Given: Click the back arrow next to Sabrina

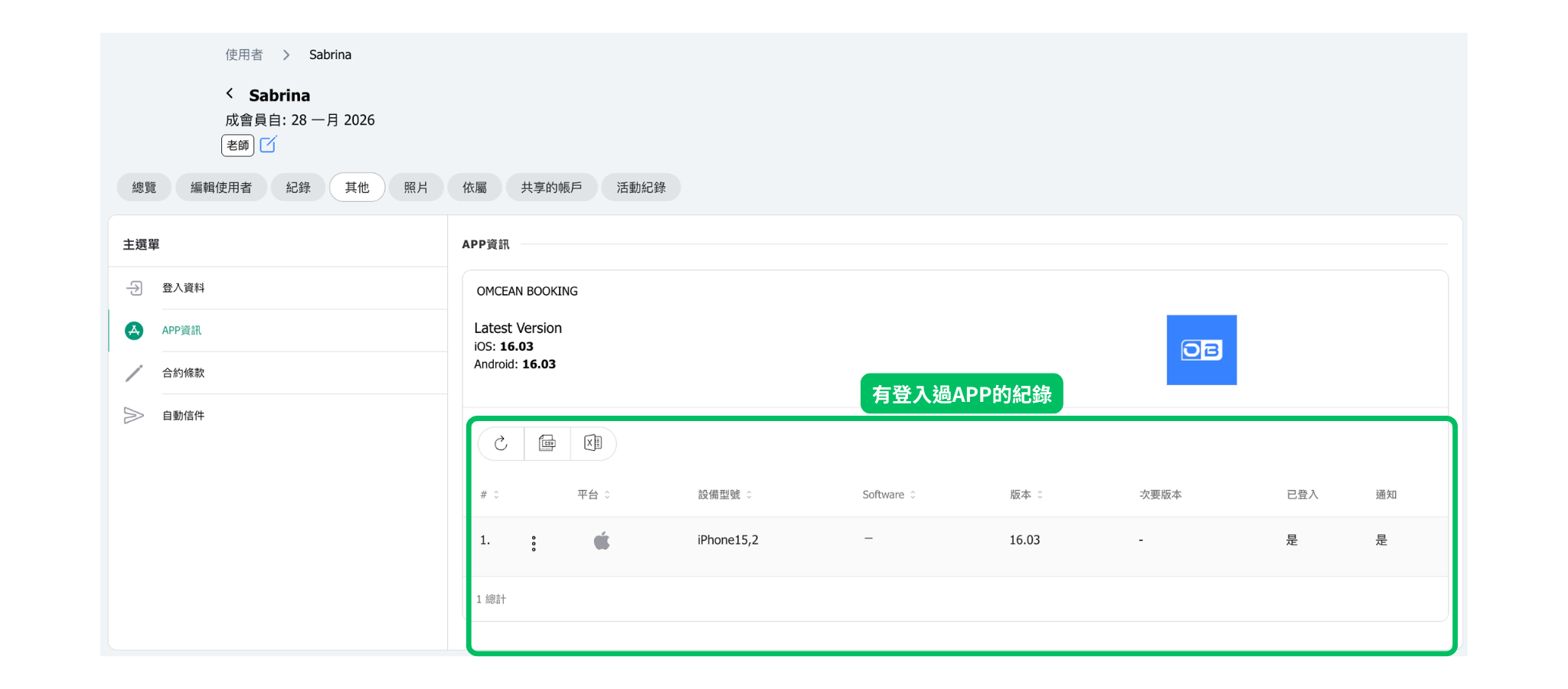Looking at the screenshot, I should [x=230, y=93].
